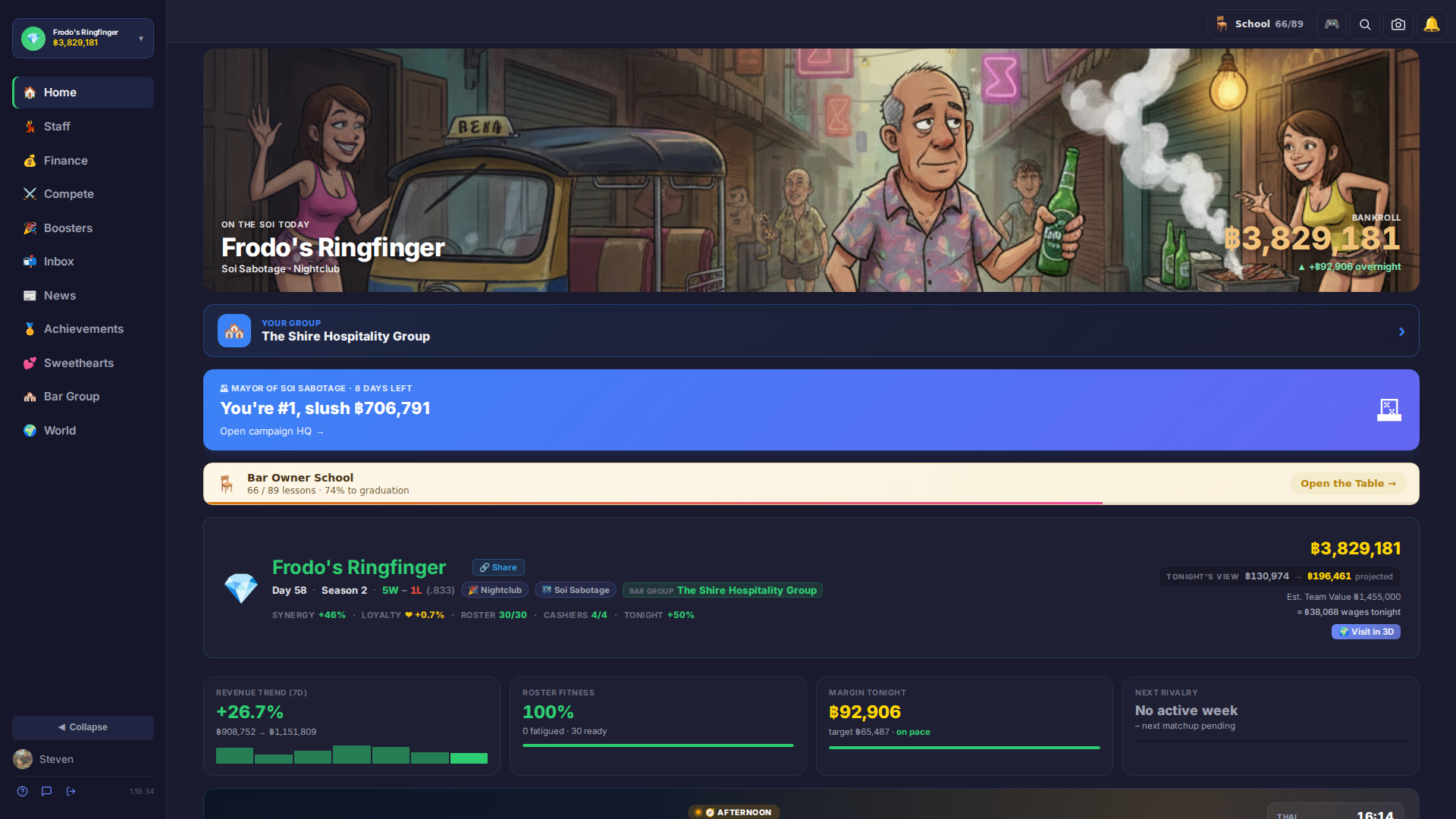Click the Soi Sabotage location tag
1456x819 pixels.
point(576,590)
